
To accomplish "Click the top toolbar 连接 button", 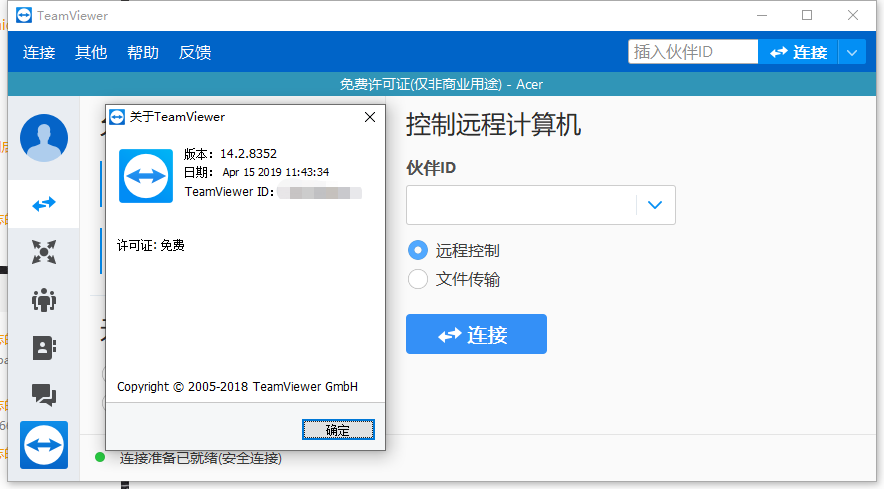I will point(798,52).
